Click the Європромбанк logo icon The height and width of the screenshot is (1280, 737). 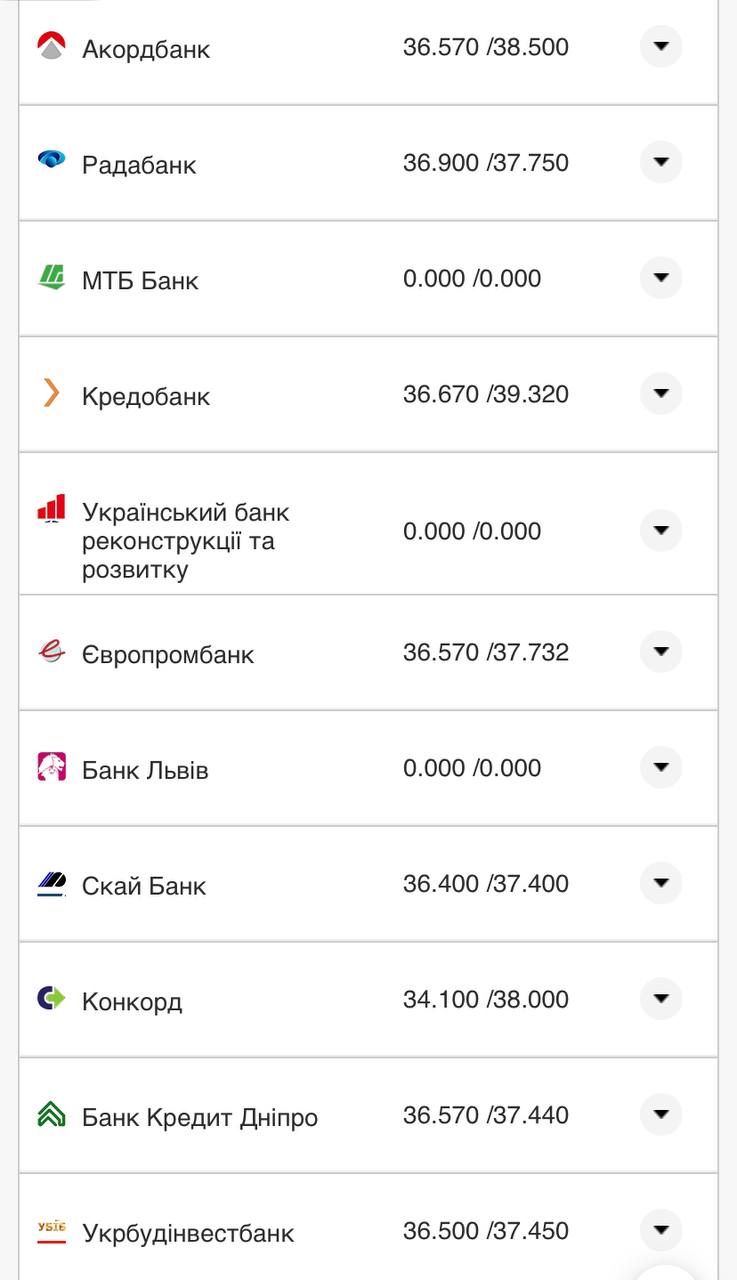point(51,652)
